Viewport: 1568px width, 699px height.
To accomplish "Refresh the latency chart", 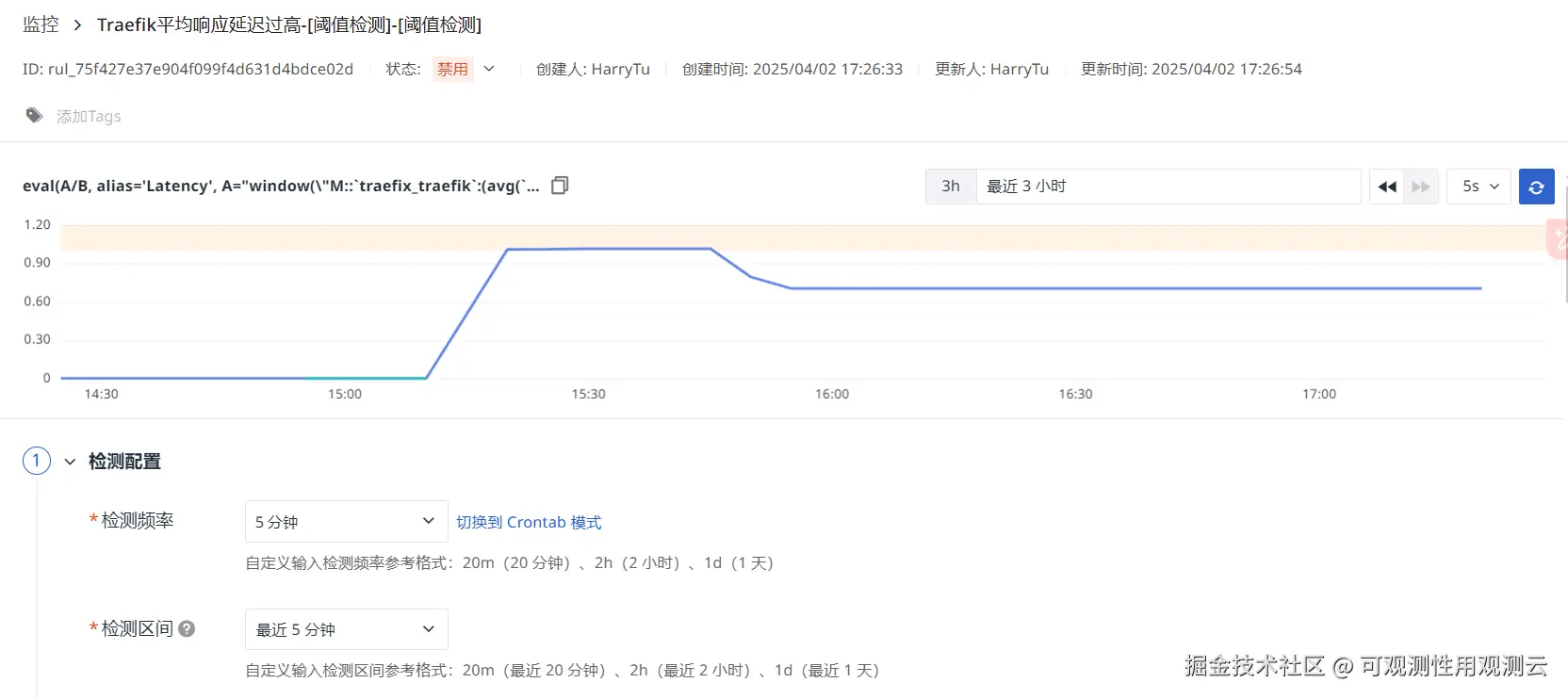I will pos(1537,187).
